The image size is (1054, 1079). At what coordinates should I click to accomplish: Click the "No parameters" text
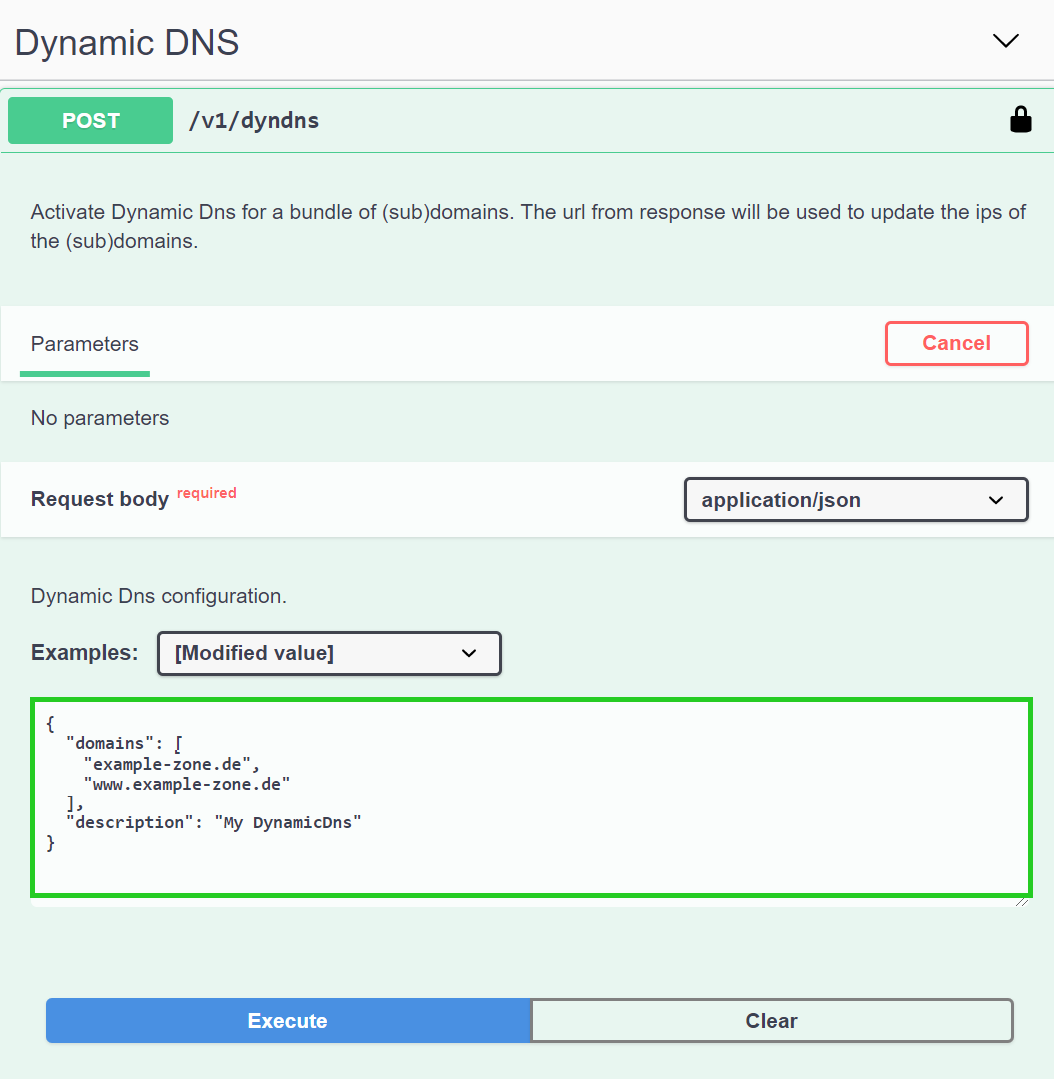point(100,418)
